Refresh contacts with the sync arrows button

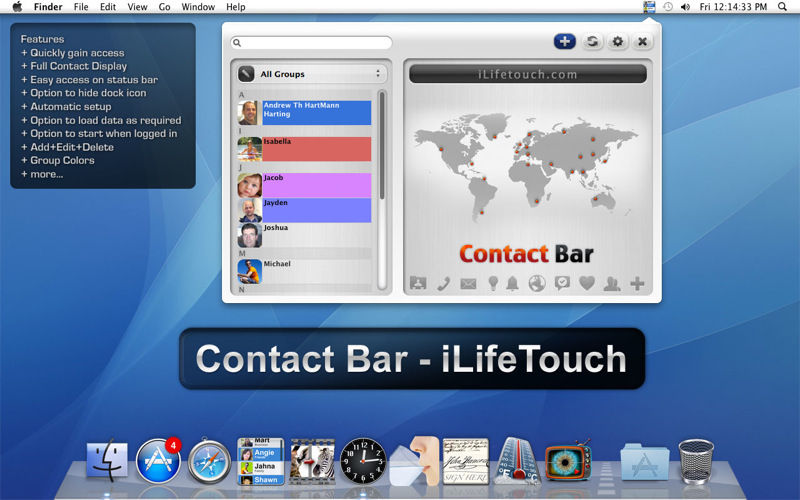point(592,41)
